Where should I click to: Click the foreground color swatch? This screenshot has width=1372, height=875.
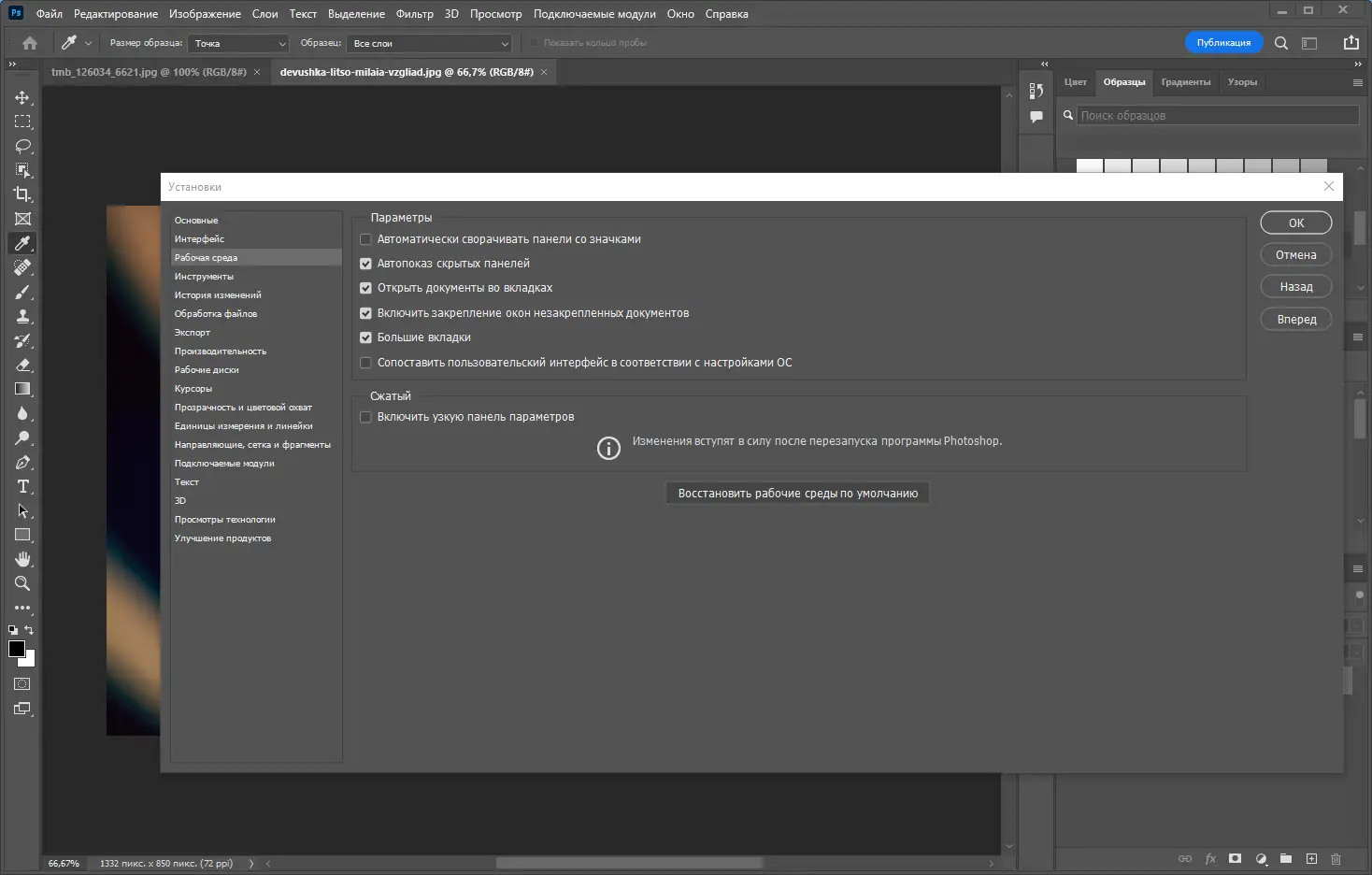pyautogui.click(x=16, y=649)
